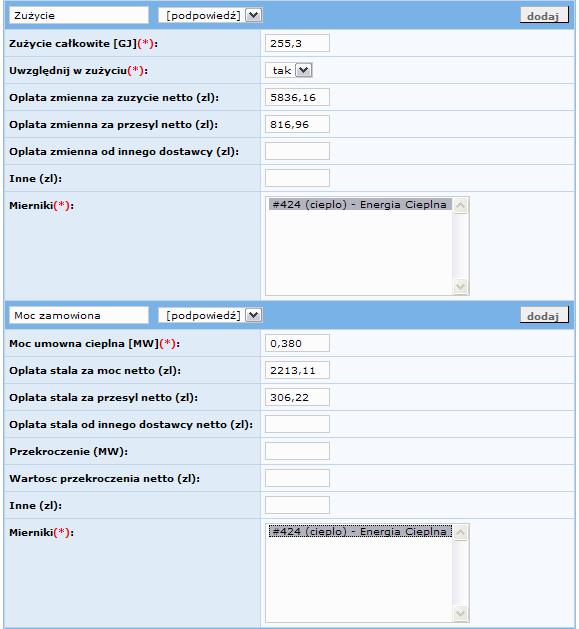Click Oplata stala od innego dostawcy netto field
Screen dimensions: 579x629
pos(297,424)
